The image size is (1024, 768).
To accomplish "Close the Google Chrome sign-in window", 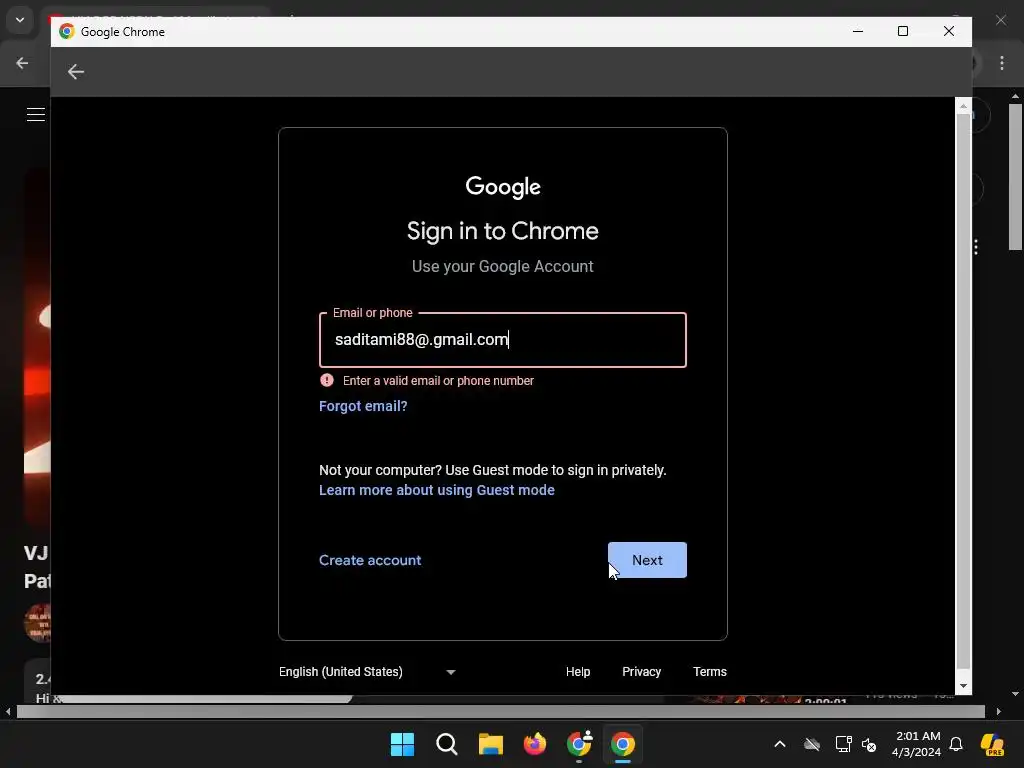I will [949, 31].
